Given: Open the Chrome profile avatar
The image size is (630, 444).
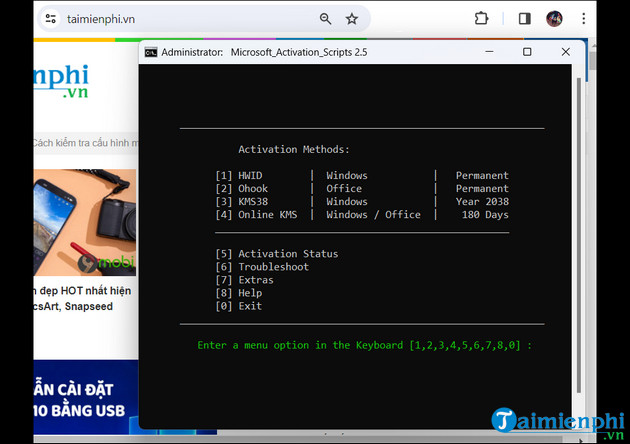Looking at the screenshot, I should (554, 18).
